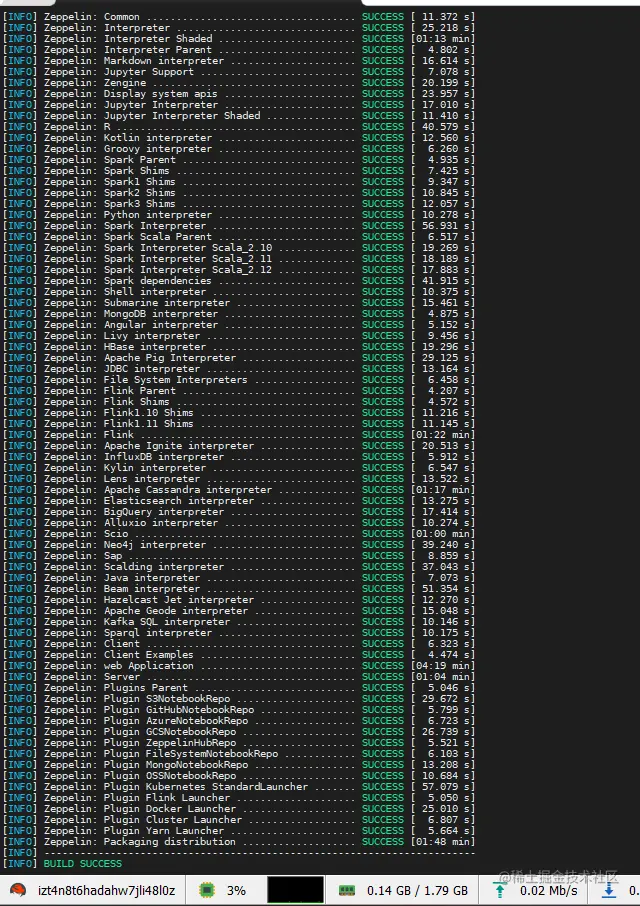Click the 'Zeppelin: Spark Parent' line
Image resolution: width=640 pixels, height=906 pixels.
pyautogui.click(x=239, y=159)
